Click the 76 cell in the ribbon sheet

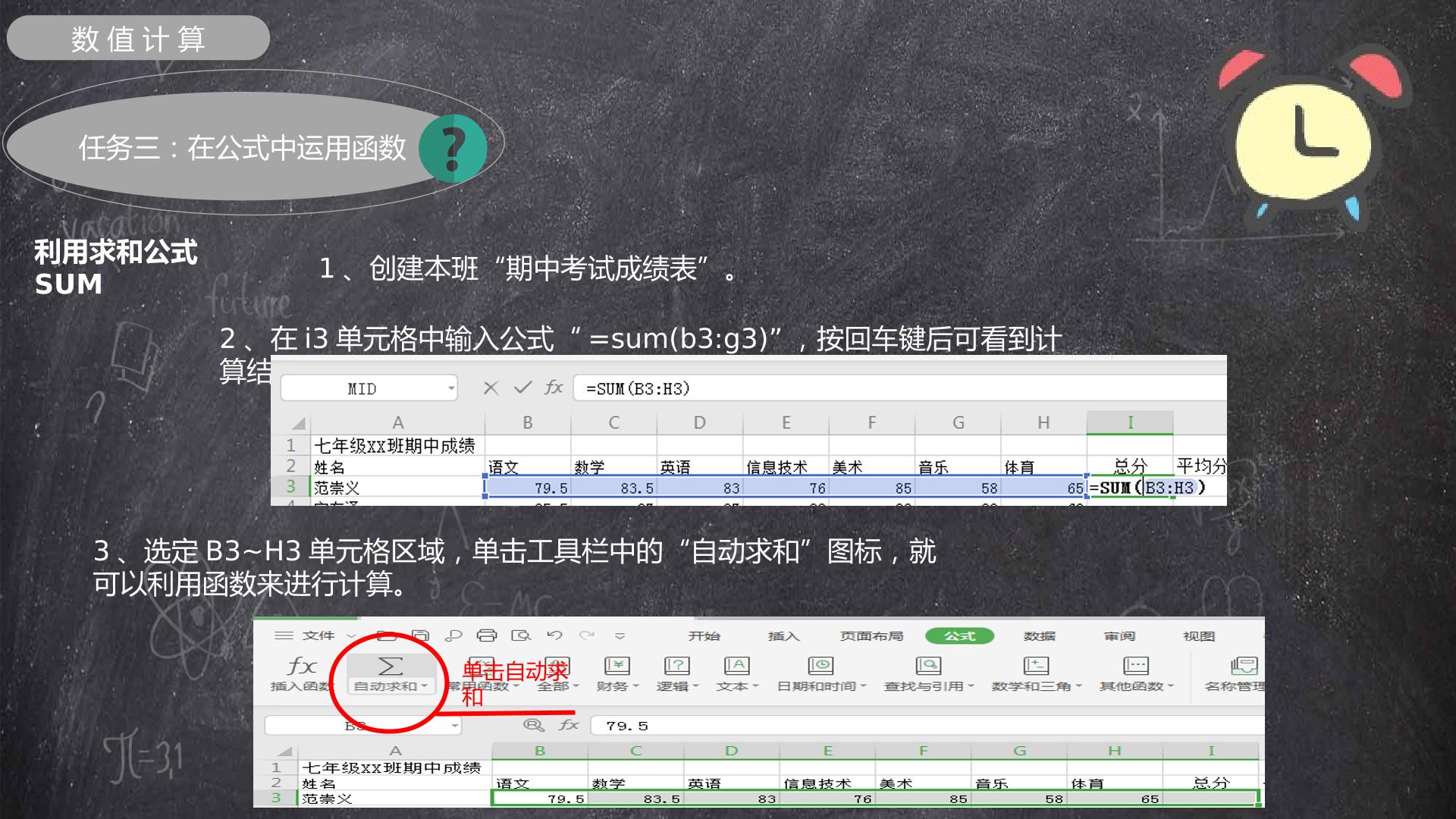pos(827,798)
